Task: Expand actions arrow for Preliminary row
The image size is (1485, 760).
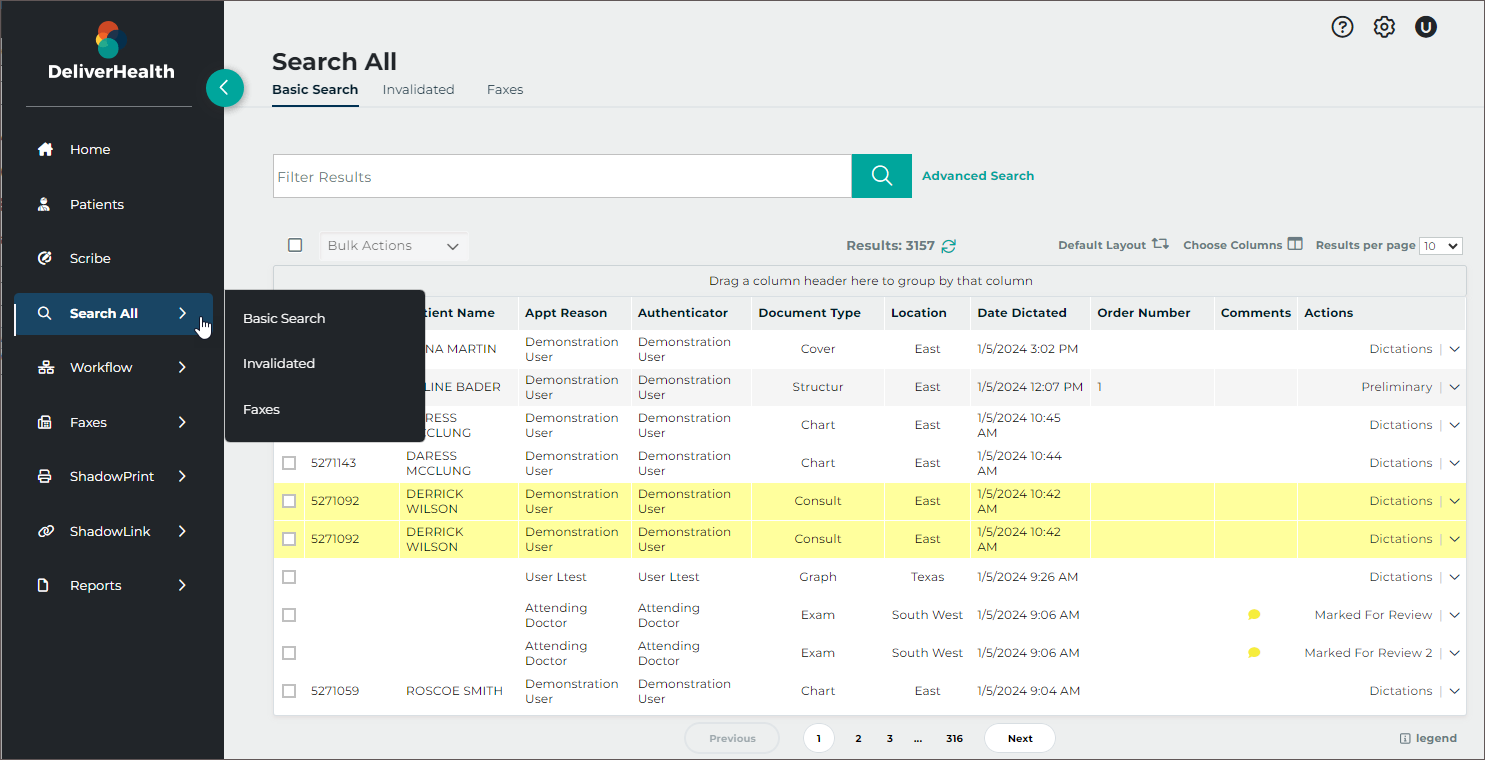Action: coord(1454,387)
